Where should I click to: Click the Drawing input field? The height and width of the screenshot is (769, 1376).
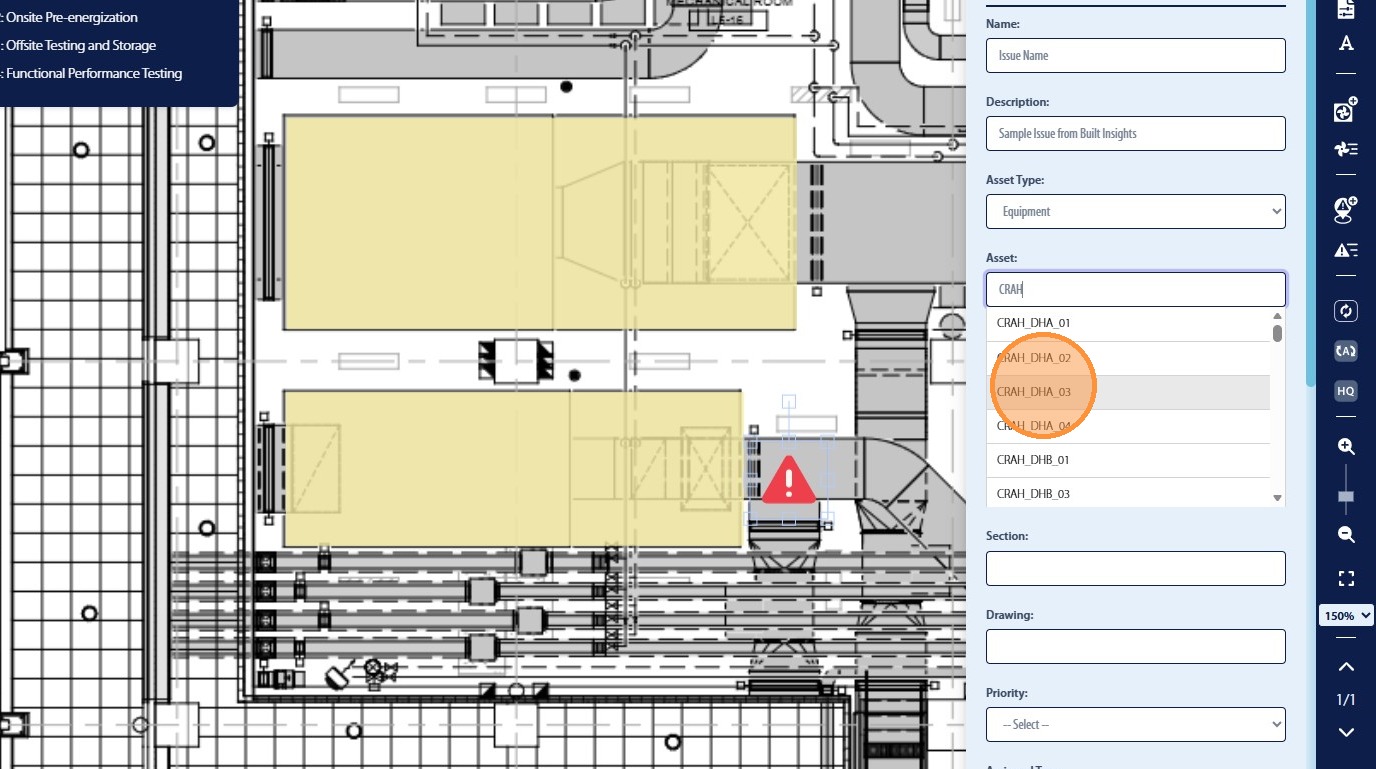coord(1135,646)
